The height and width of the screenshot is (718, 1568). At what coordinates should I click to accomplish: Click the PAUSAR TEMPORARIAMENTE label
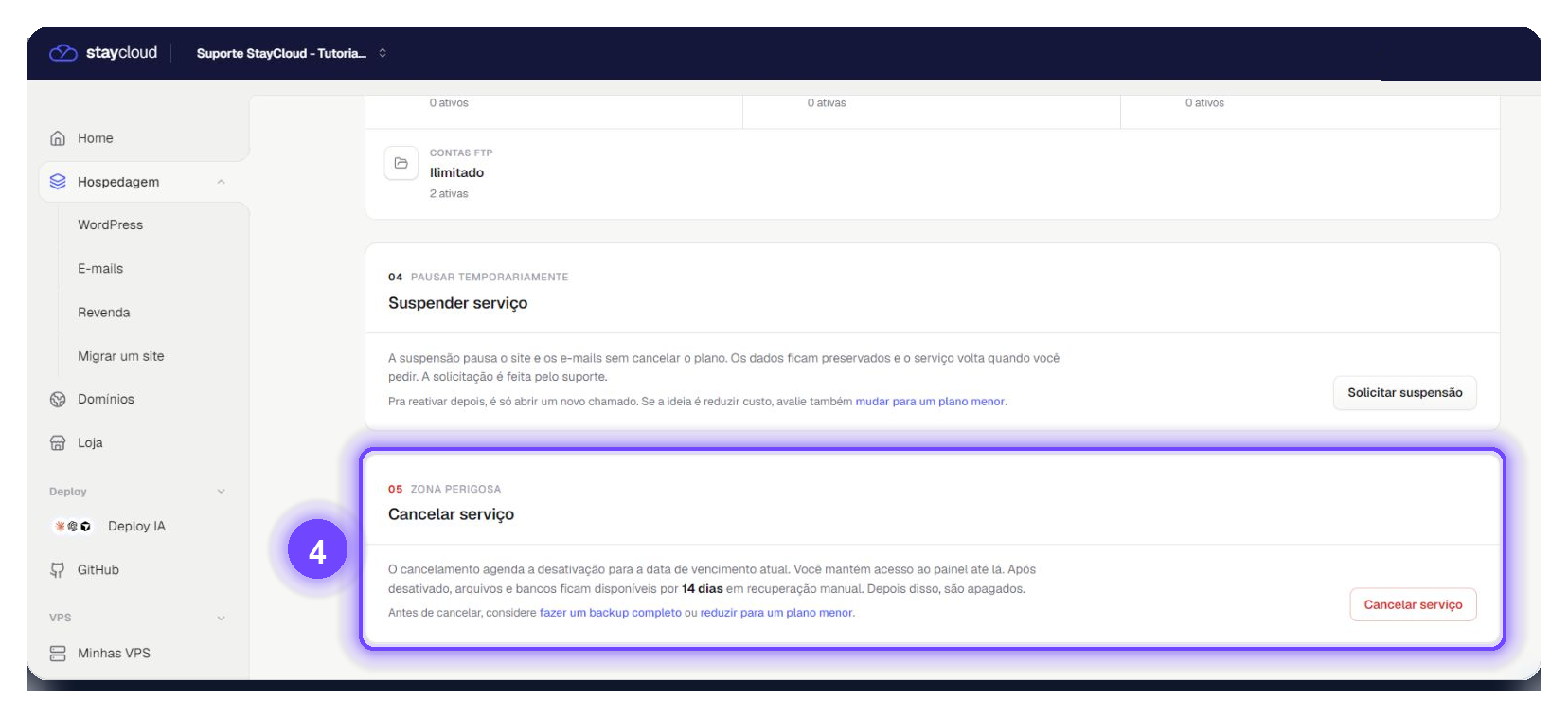[490, 278]
